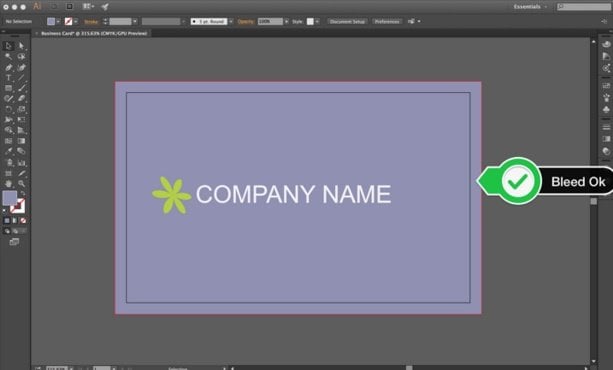Click the large Fill color swatch

(x=9, y=198)
